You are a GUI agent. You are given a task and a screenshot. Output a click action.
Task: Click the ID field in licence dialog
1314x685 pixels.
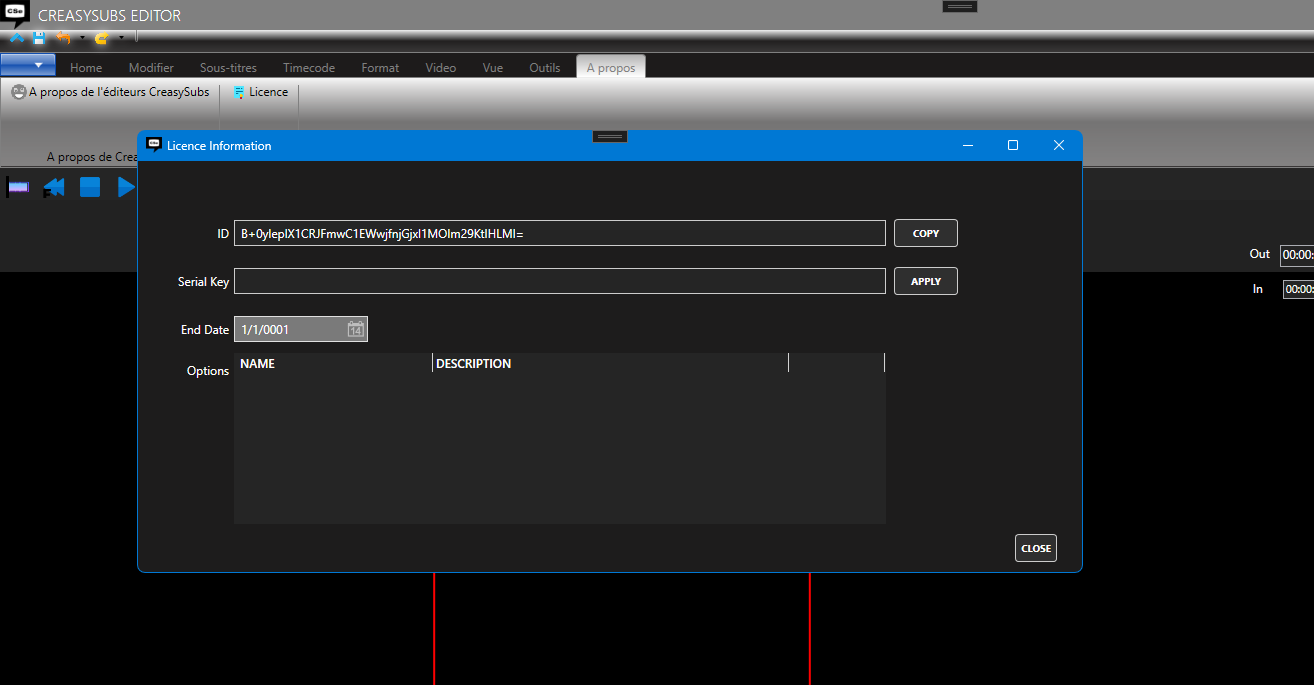560,233
